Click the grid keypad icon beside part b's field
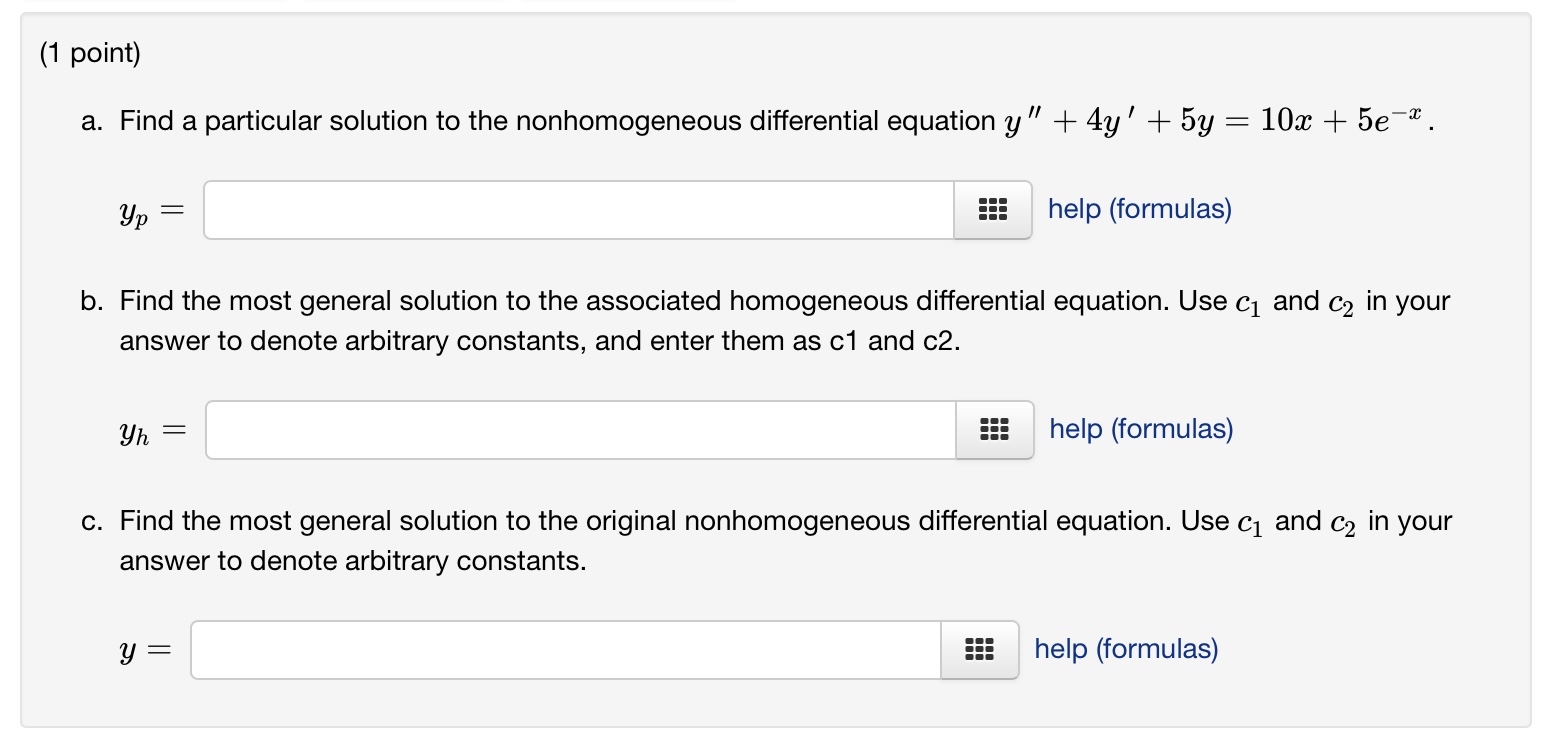The height and width of the screenshot is (742, 1545). [x=995, y=430]
